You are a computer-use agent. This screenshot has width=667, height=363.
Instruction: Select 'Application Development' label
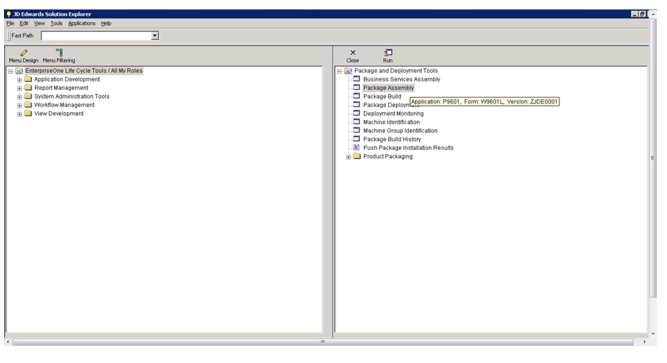[x=67, y=79]
